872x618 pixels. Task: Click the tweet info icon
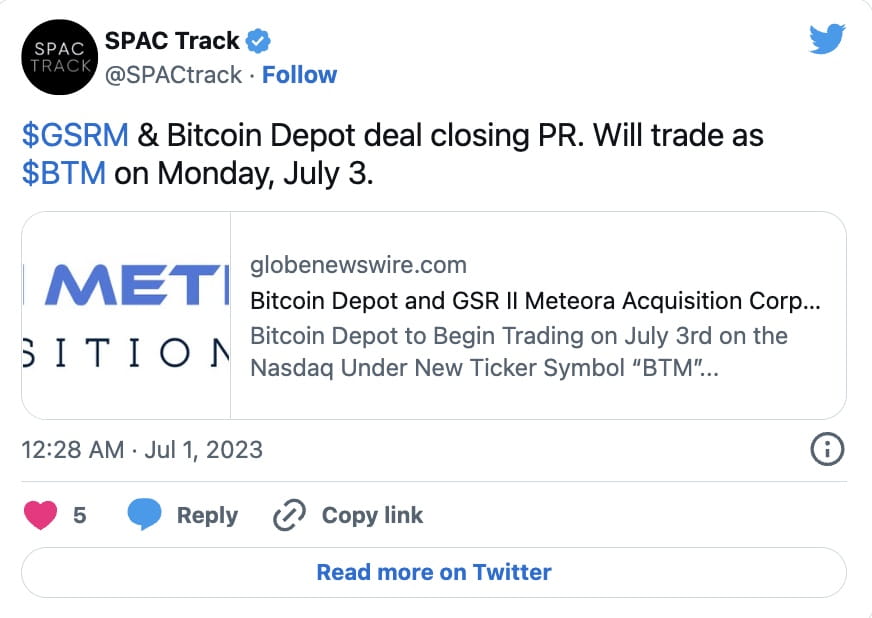tap(826, 450)
